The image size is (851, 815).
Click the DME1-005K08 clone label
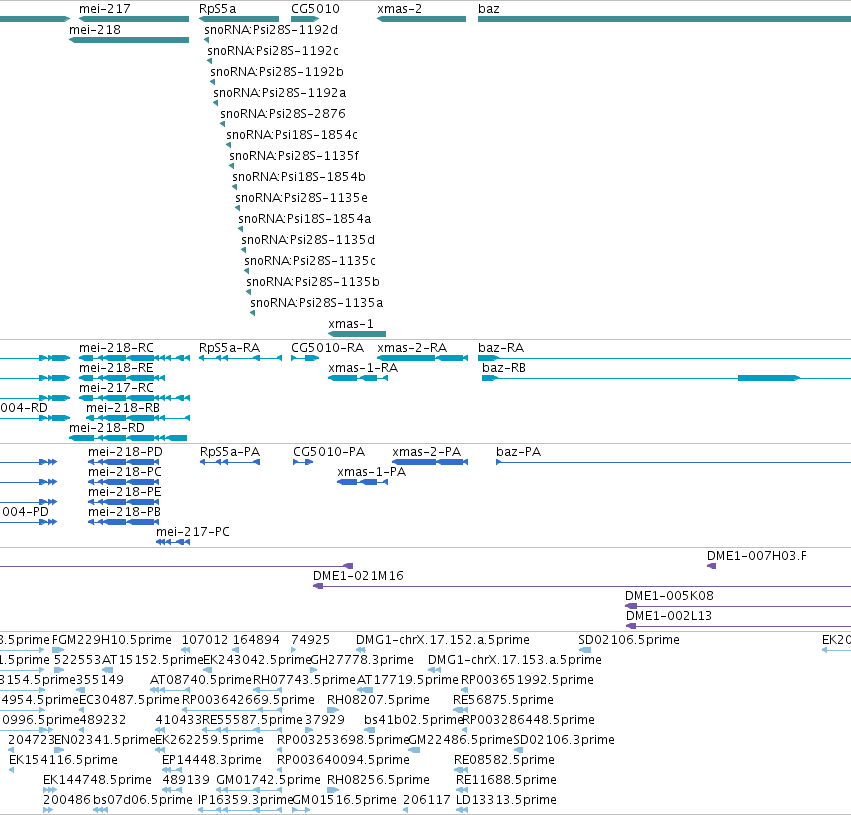point(669,596)
